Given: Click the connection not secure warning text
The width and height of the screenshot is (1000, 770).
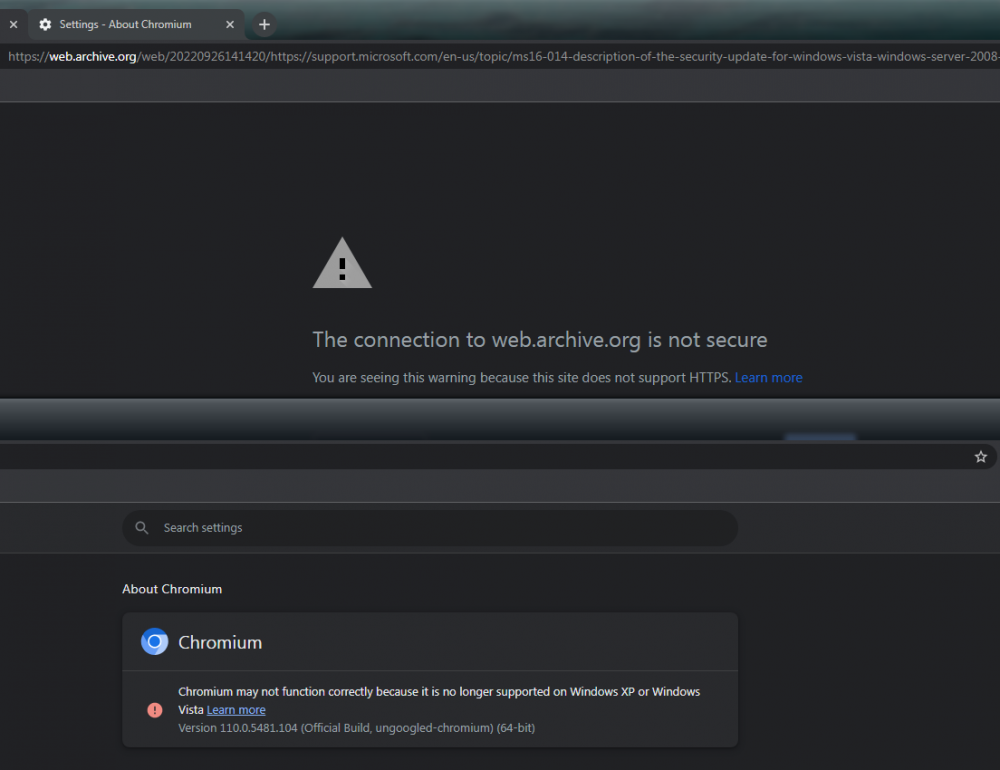Looking at the screenshot, I should [540, 340].
